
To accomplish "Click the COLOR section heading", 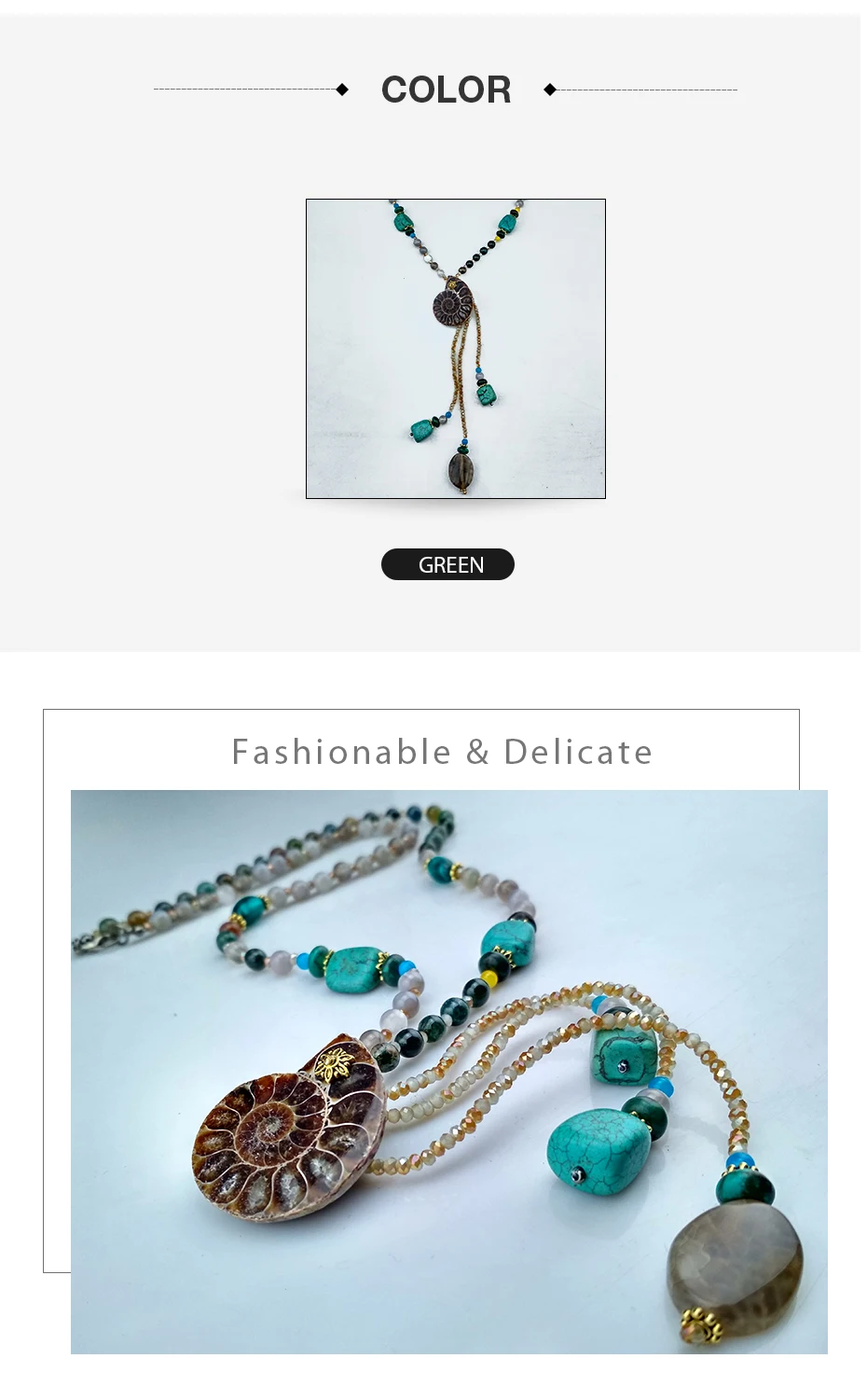I will tap(447, 90).
